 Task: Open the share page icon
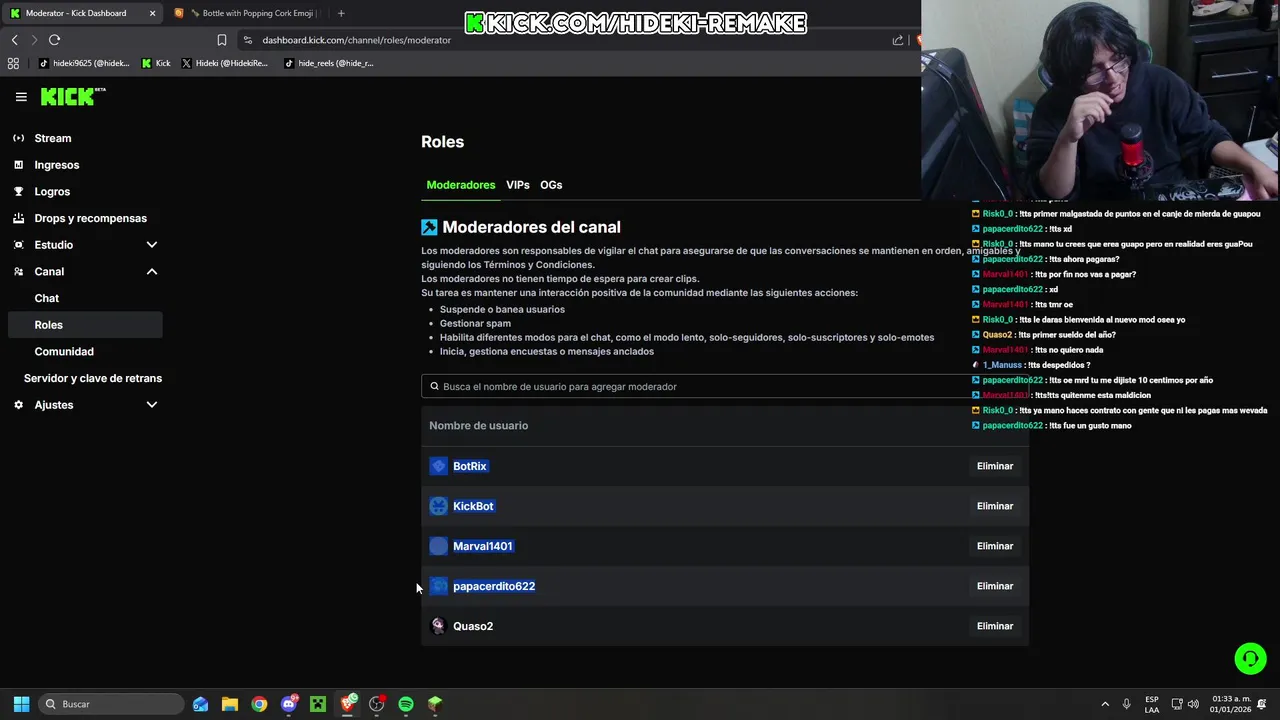pyautogui.click(x=898, y=40)
